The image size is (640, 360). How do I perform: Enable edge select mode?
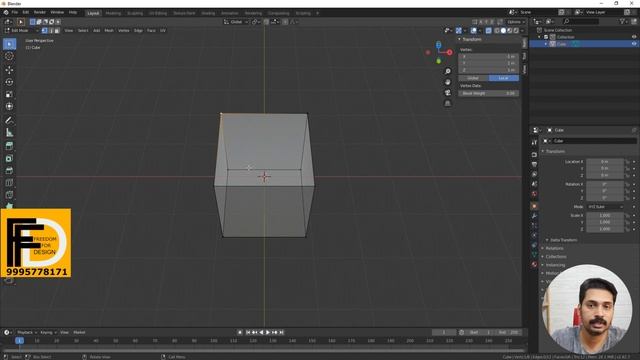pyautogui.click(x=51, y=31)
